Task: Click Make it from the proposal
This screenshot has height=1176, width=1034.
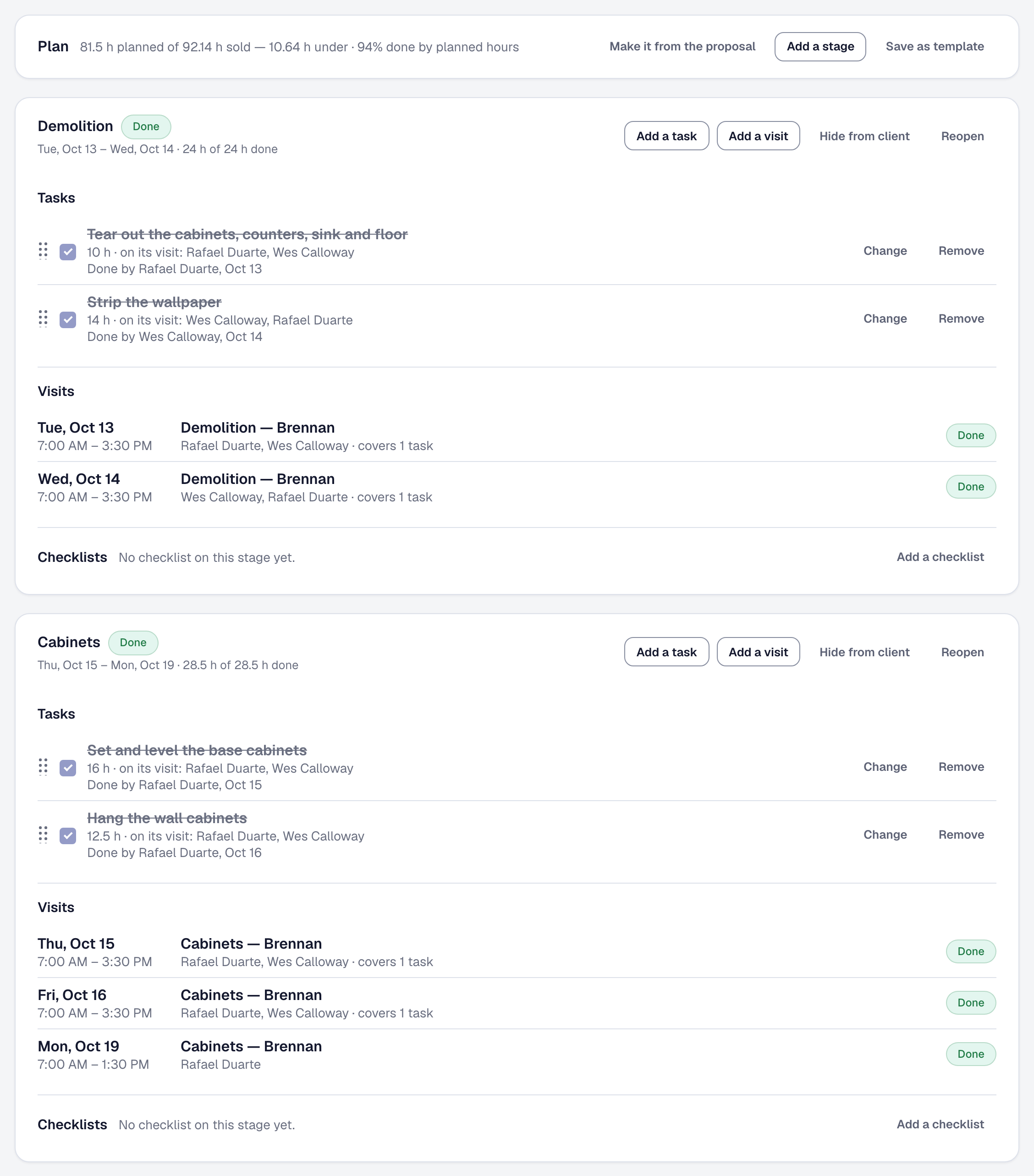Action: point(682,47)
